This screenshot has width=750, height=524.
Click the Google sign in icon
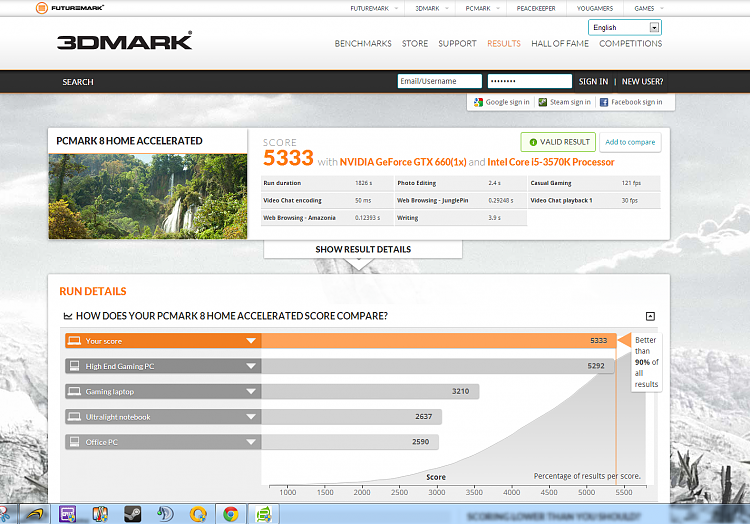[478, 102]
